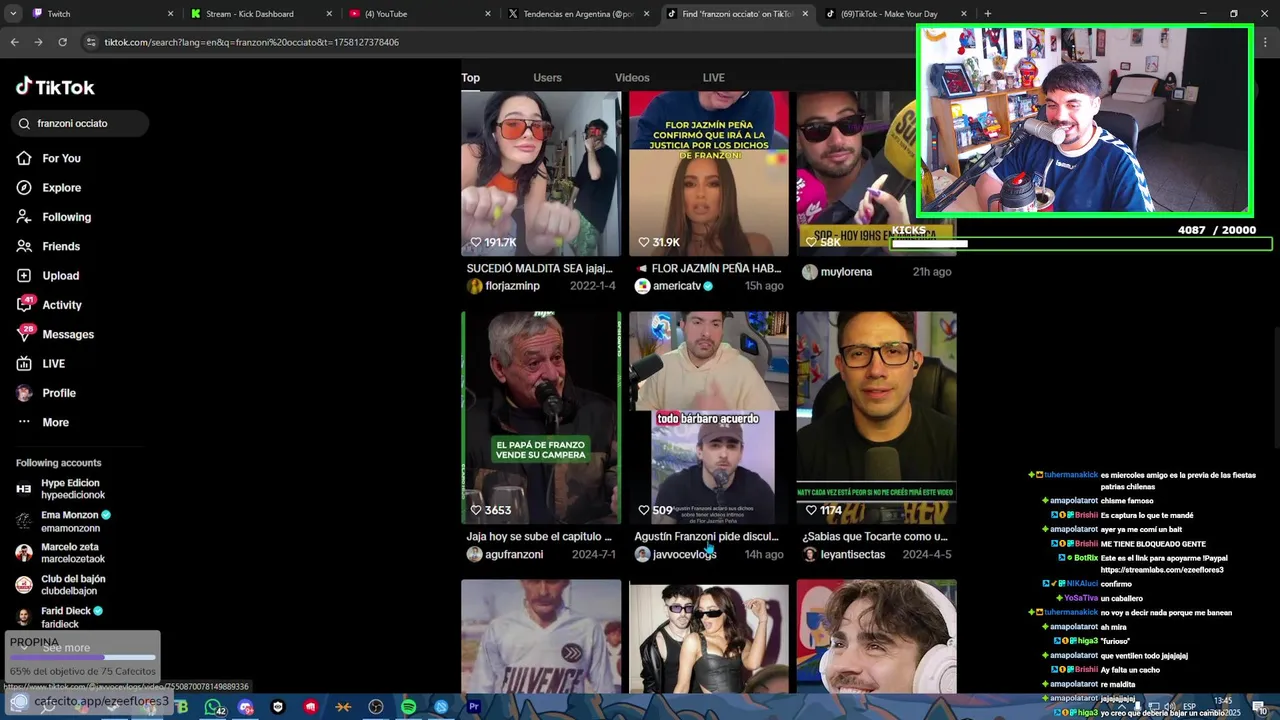Screen dimensions: 1280x720
Task: Open the muylorena video thumbnail
Action: click(876, 174)
